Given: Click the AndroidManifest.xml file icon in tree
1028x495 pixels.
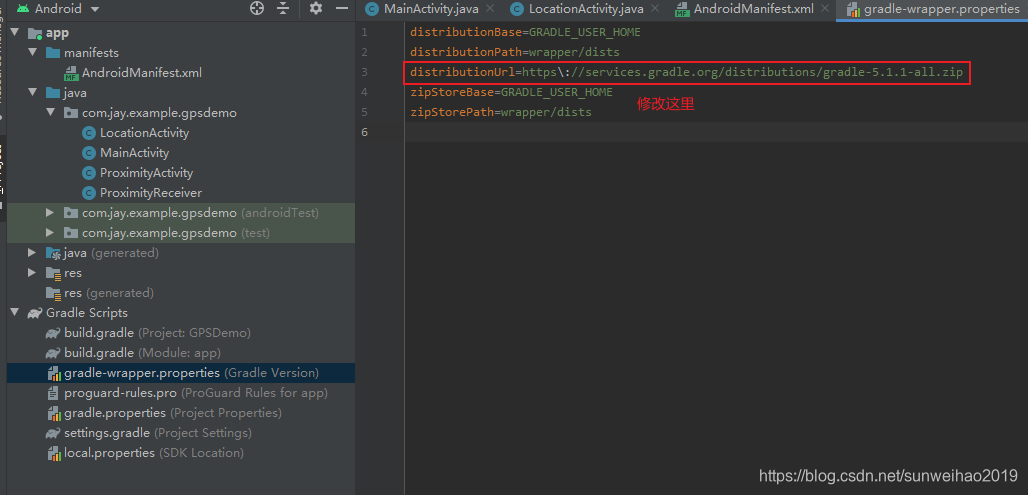Looking at the screenshot, I should point(71,73).
